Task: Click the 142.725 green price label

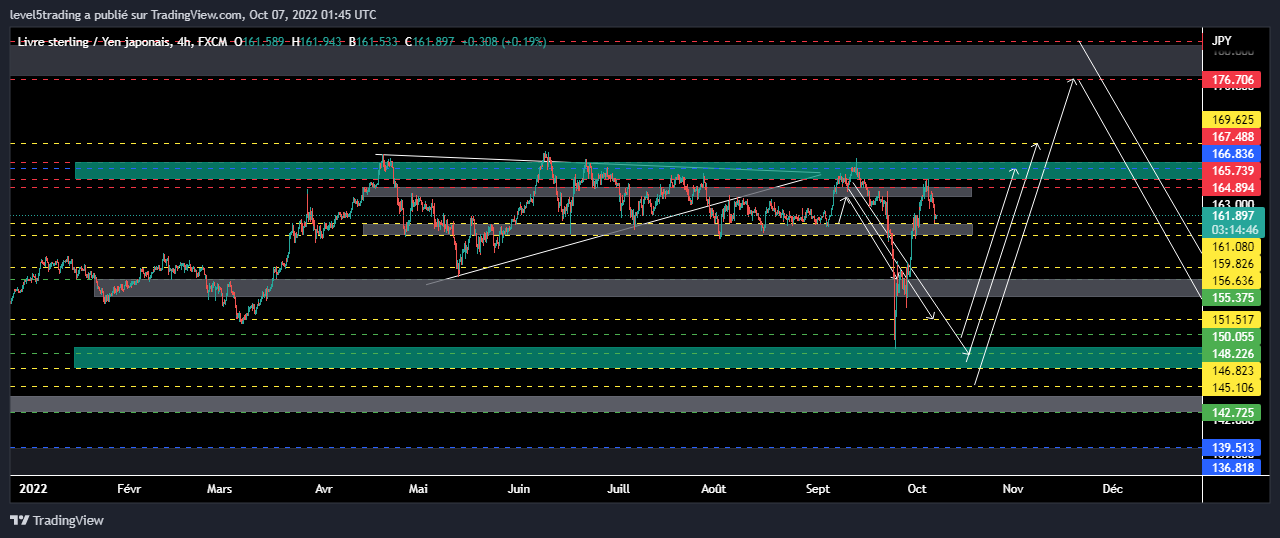Action: (x=1232, y=413)
